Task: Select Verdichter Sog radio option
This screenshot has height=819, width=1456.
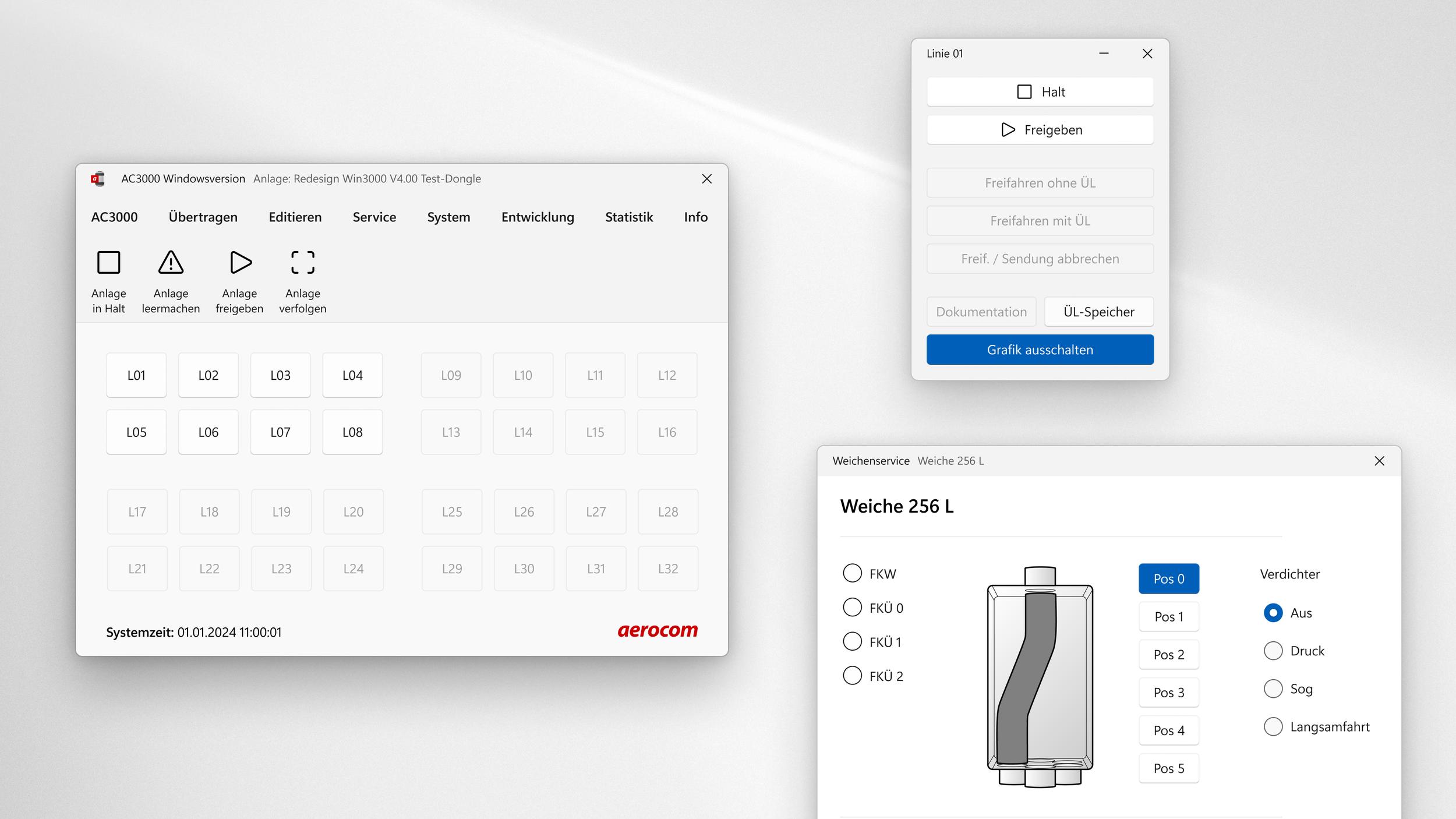Action: click(1273, 689)
